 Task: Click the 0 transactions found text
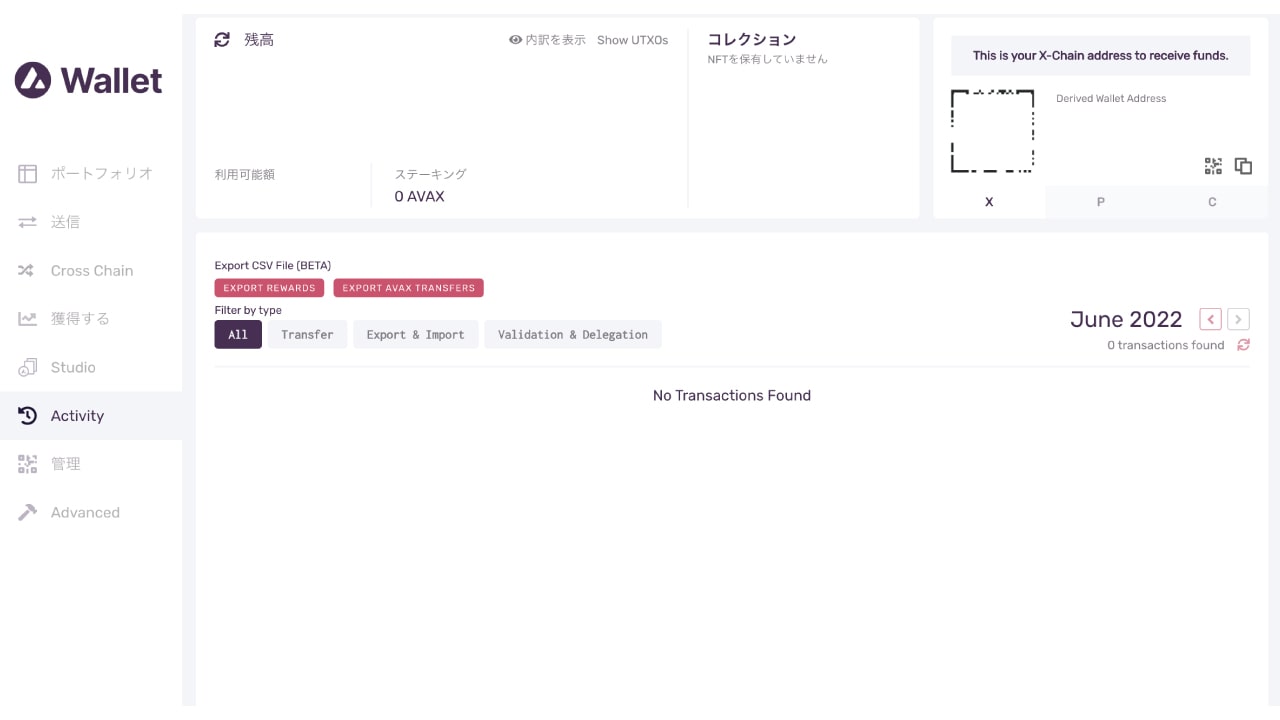tap(1166, 345)
